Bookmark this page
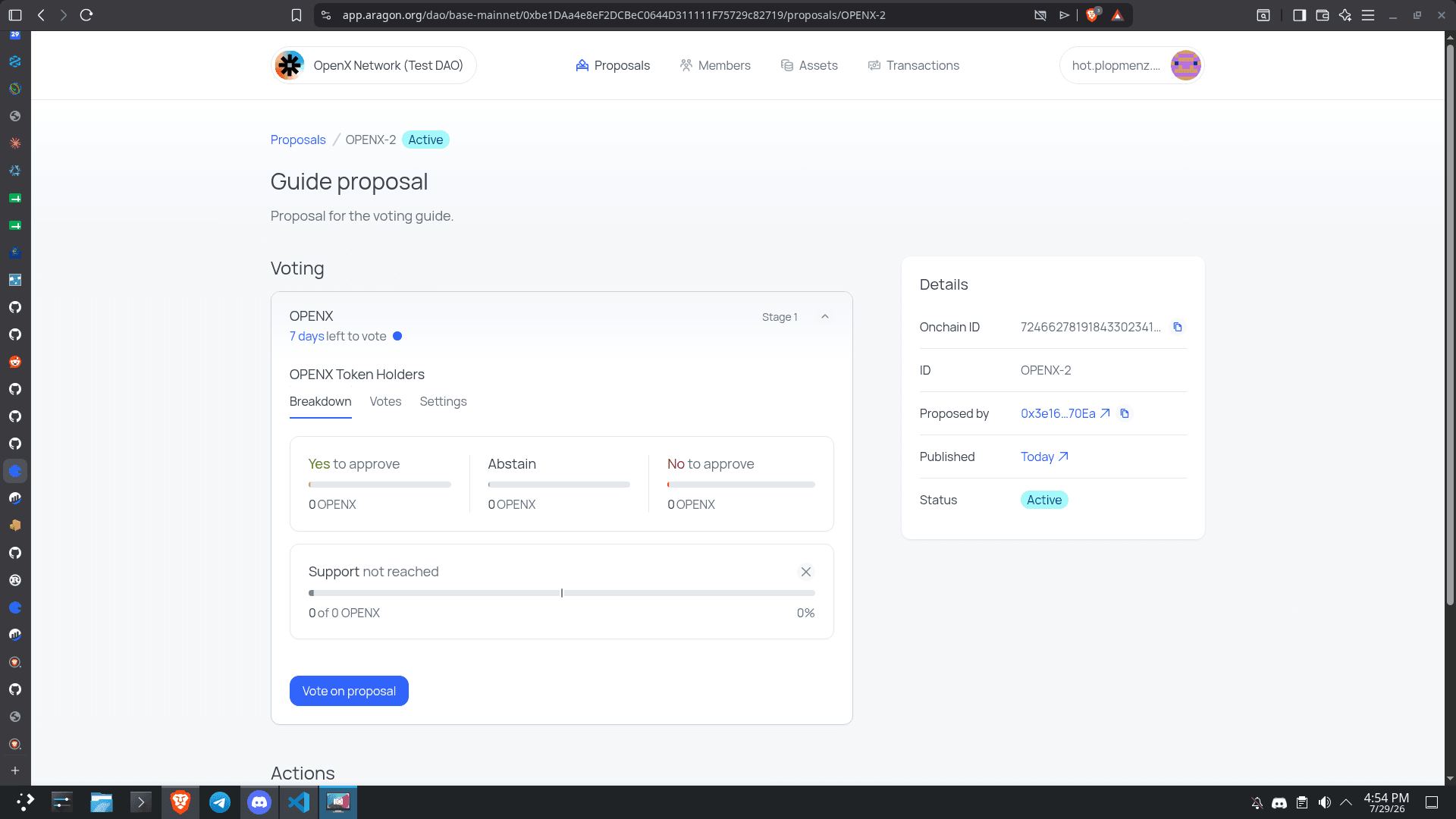Viewport: 1456px width, 819px height. pos(297,15)
